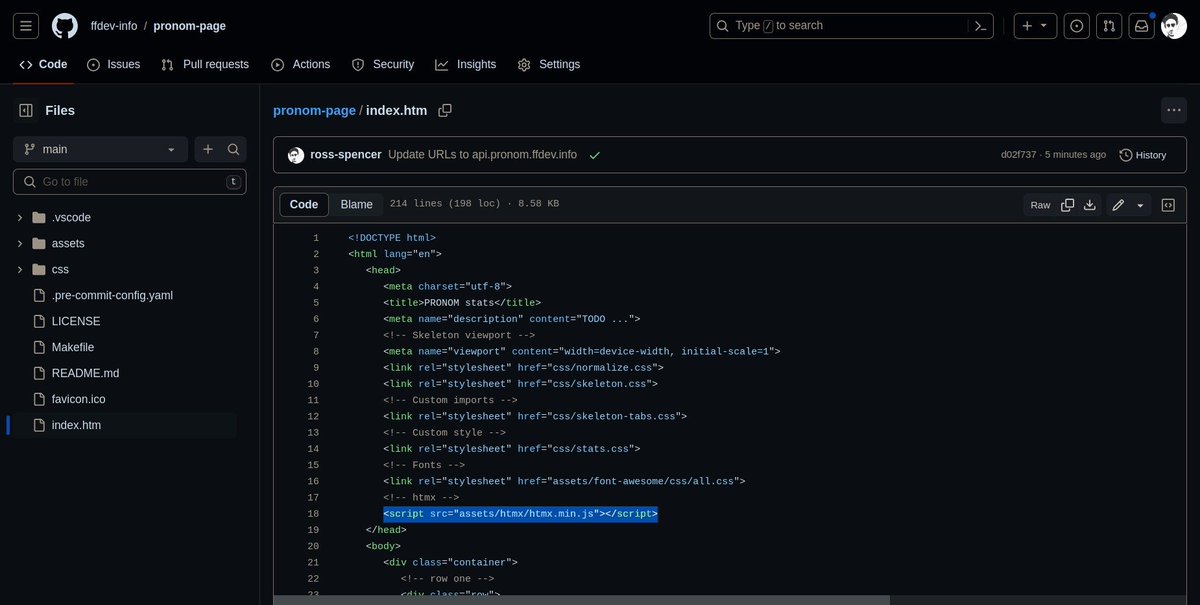Open pronom-page repository link in header
Screen dimensions: 1200x605
point(190,26)
